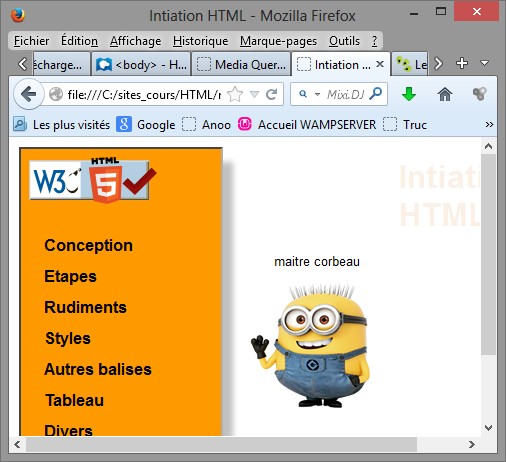Click the horizontal scrollbar thumb
Viewport: 506px width, 462px height.
(221, 444)
